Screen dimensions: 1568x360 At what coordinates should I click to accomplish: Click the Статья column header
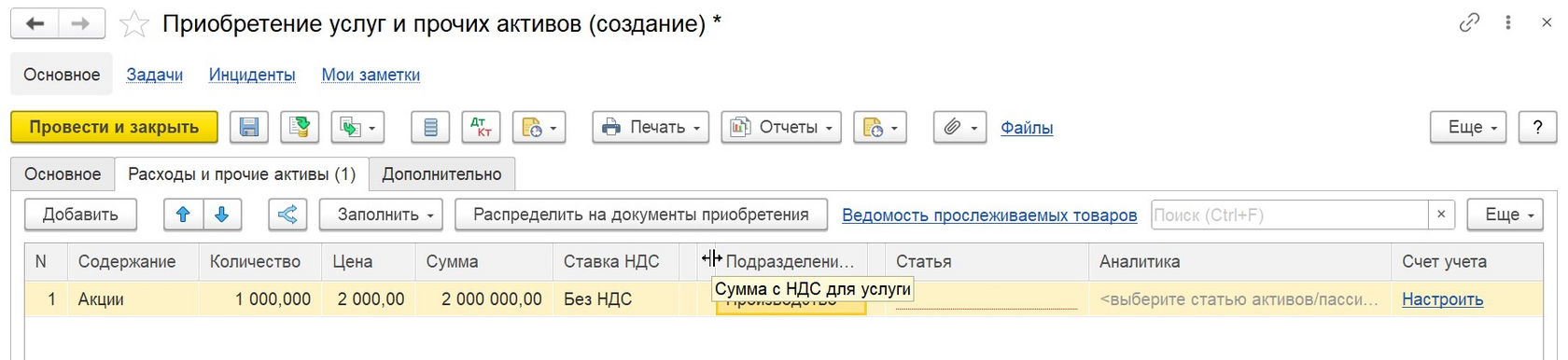point(987,262)
